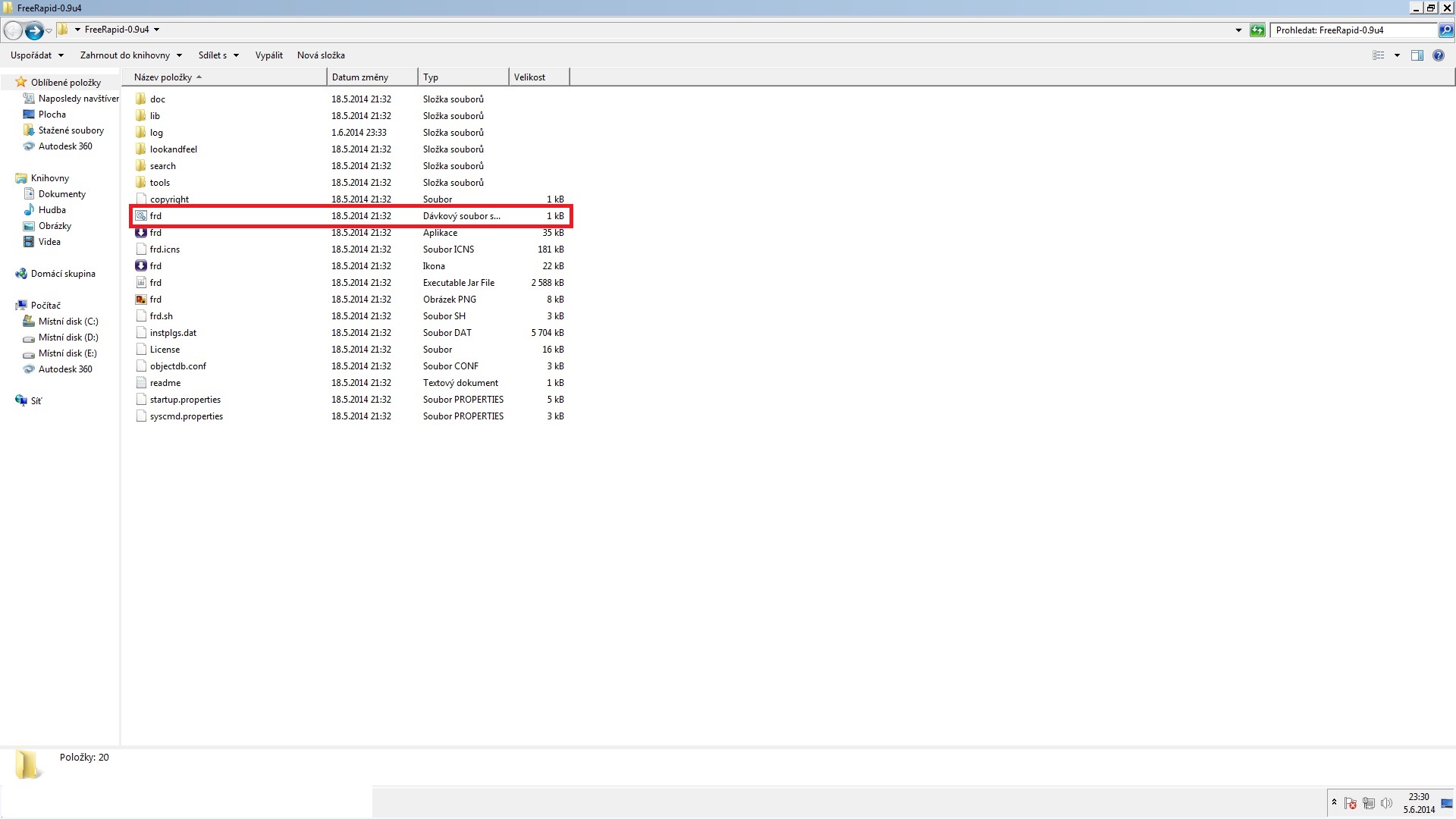Select the frd batch file icon

[141, 216]
